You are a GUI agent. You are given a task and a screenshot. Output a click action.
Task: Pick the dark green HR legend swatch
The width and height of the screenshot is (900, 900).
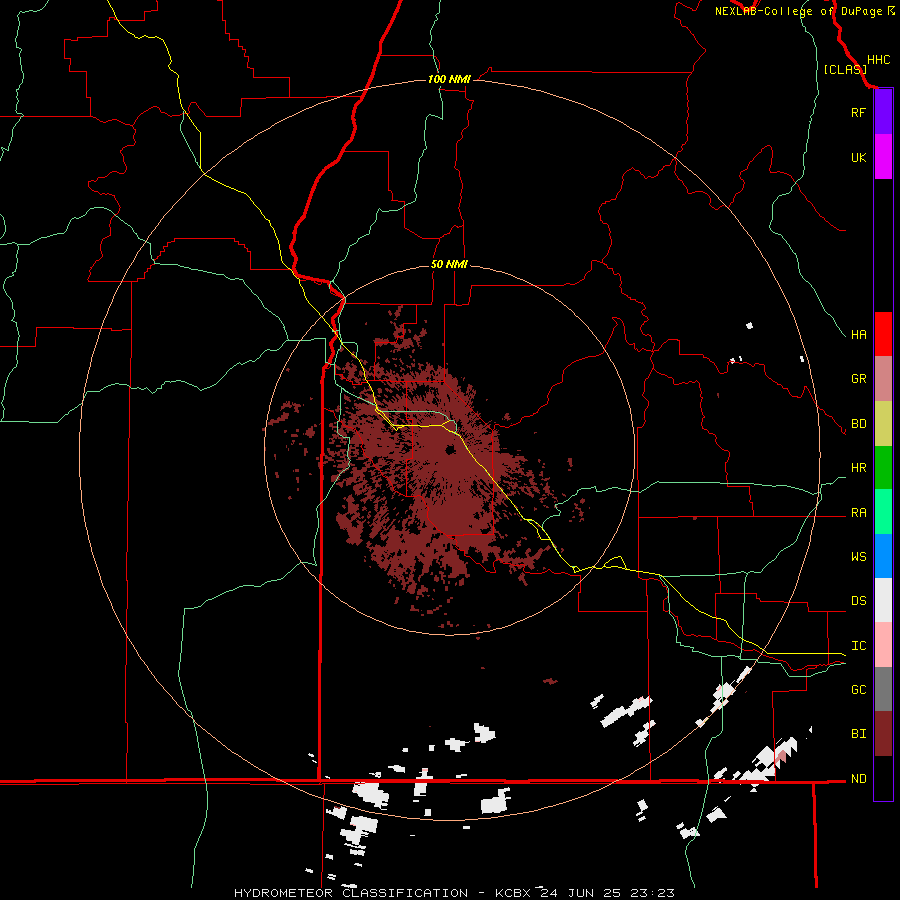click(x=883, y=467)
